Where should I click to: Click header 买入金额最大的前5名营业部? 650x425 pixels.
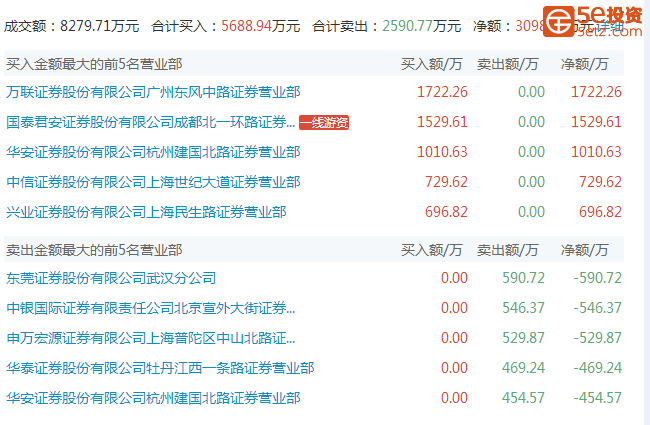[x=94, y=64]
